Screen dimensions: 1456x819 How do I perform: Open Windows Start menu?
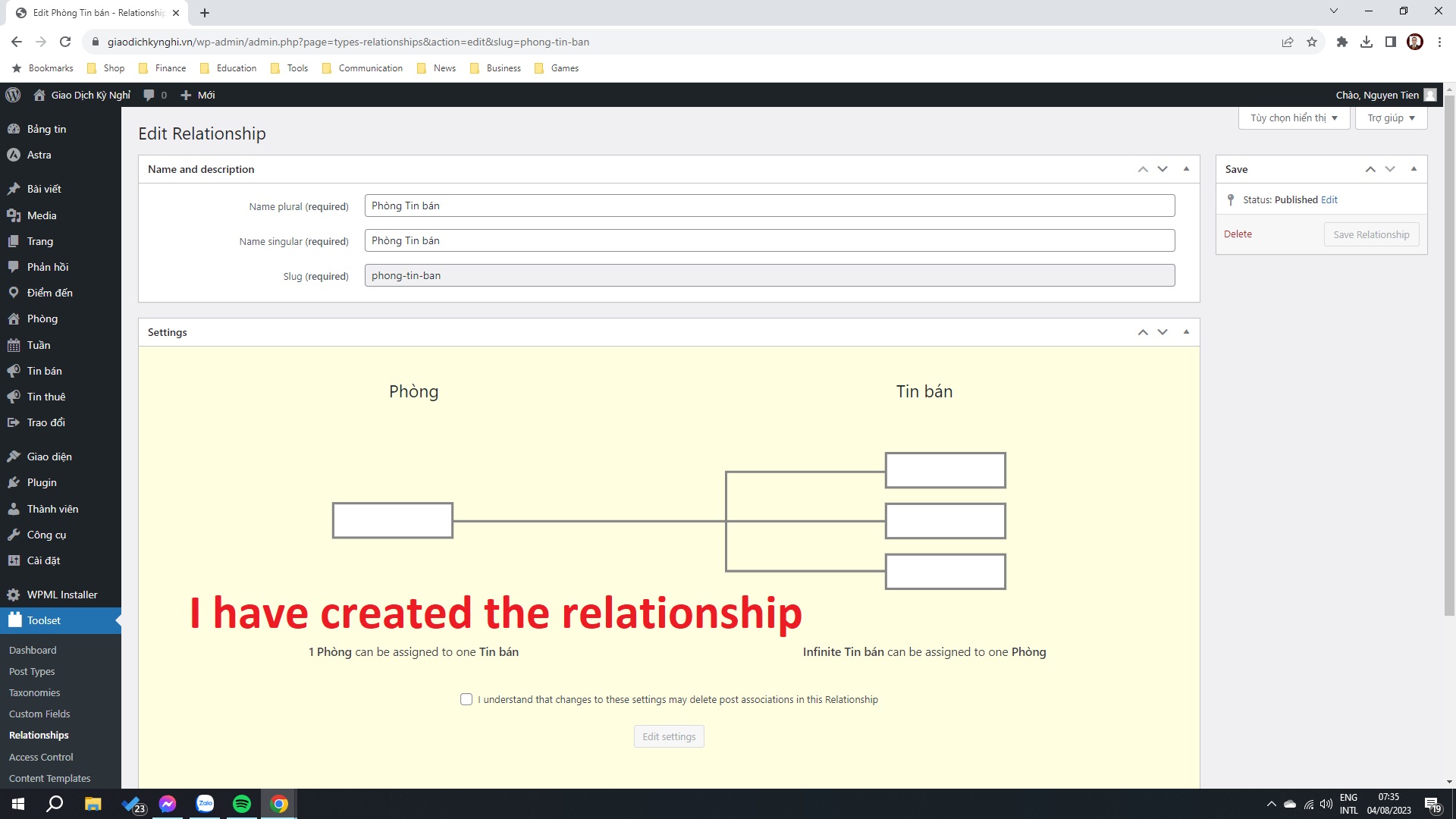coord(18,804)
